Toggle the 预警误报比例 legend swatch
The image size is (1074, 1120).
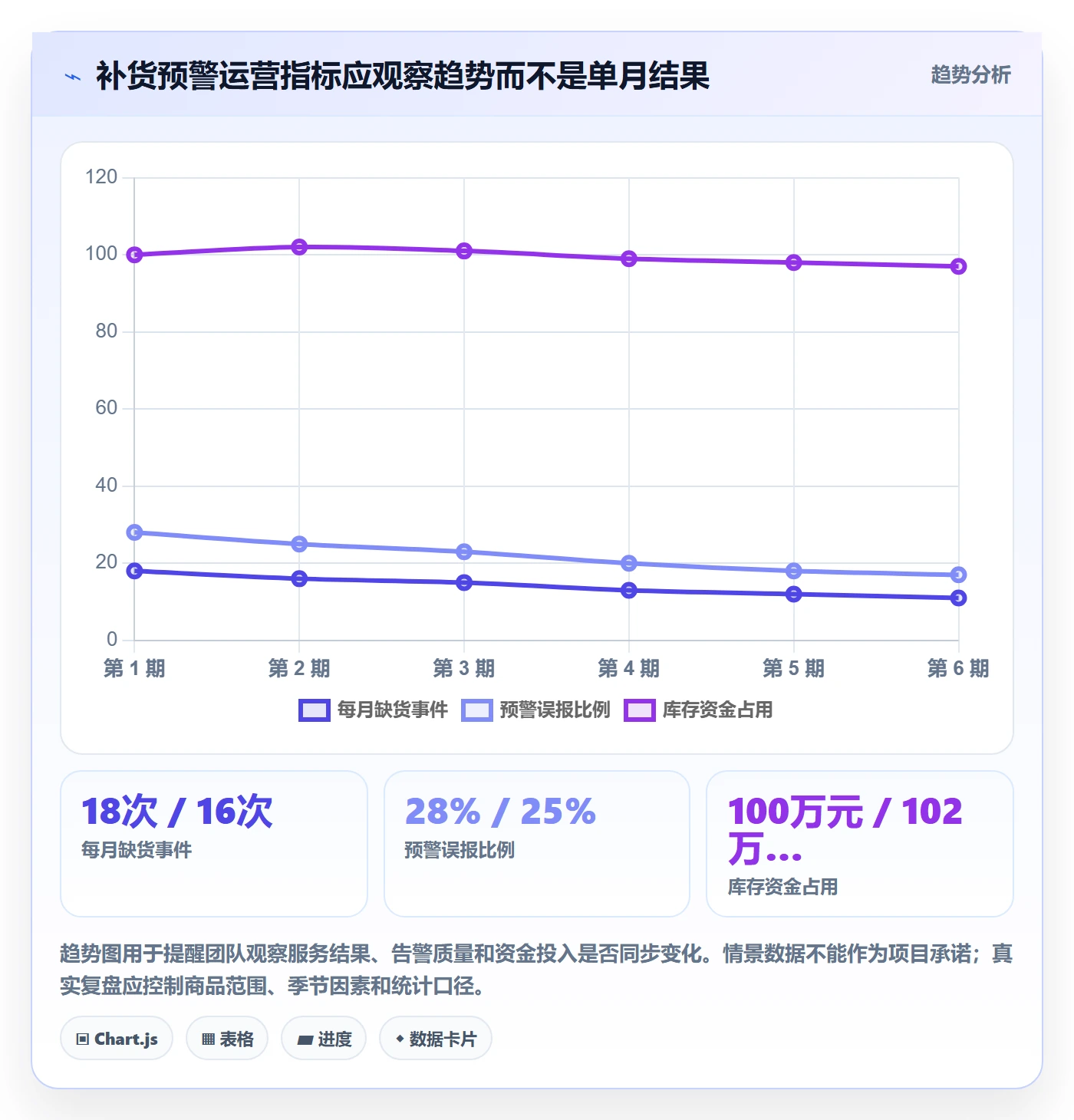pos(476,710)
